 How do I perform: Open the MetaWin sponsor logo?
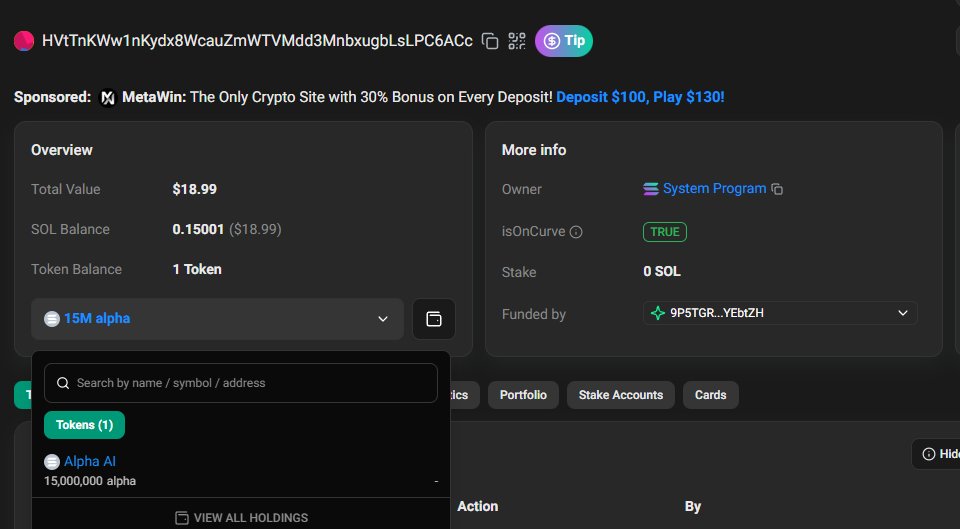(108, 97)
